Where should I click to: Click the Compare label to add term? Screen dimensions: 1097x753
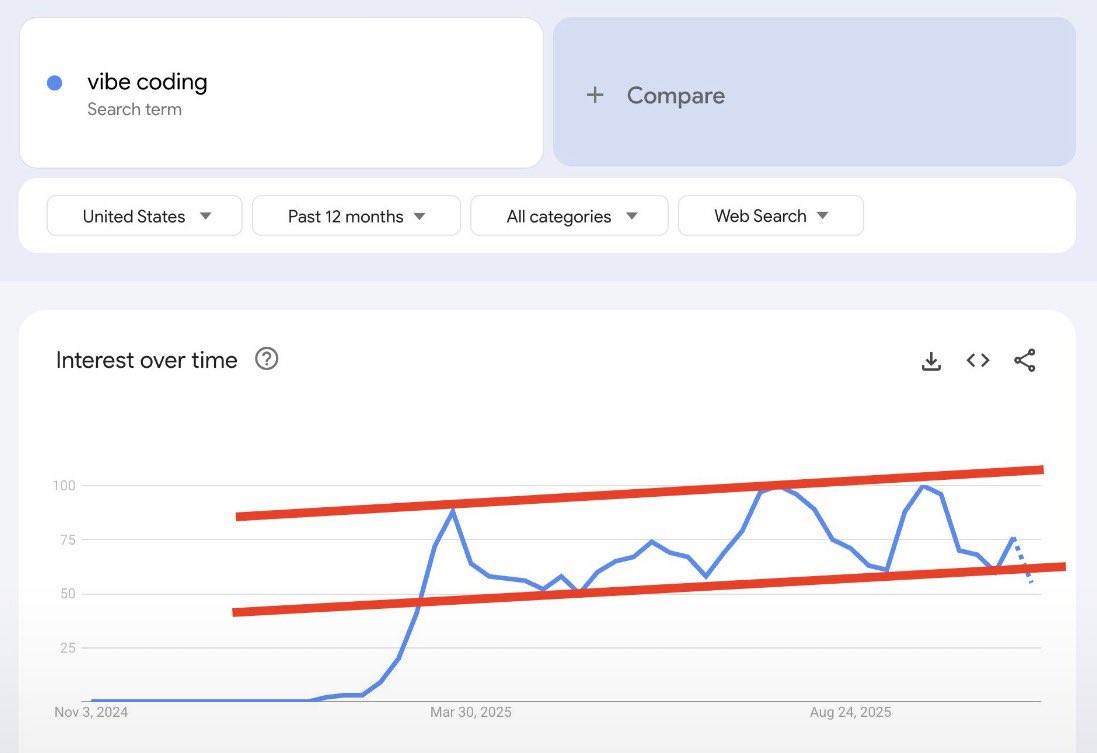click(x=676, y=95)
